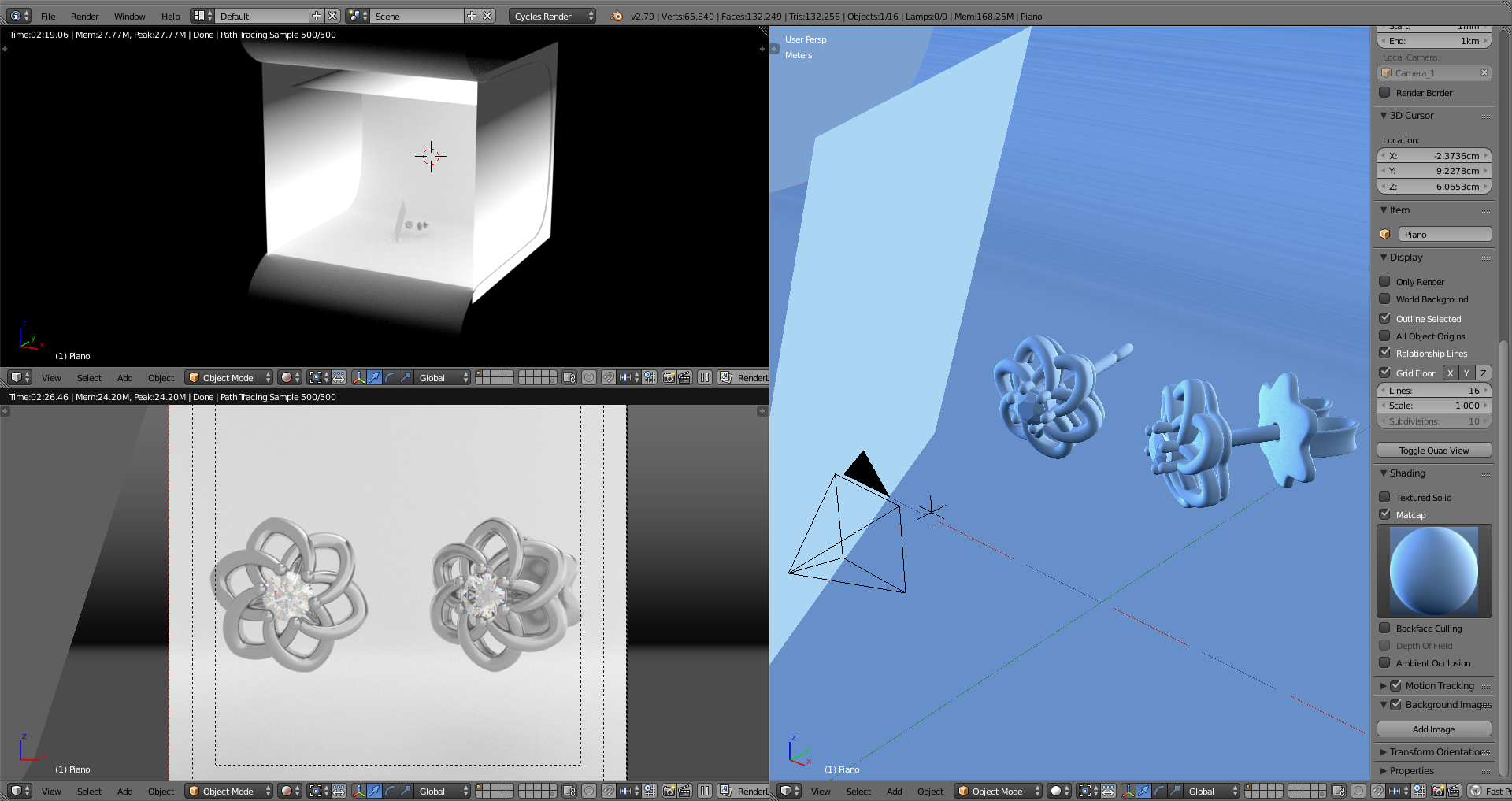The image size is (1512, 801).
Task: Click OpenGL render image icon in bottom-left header
Action: pyautogui.click(x=669, y=791)
